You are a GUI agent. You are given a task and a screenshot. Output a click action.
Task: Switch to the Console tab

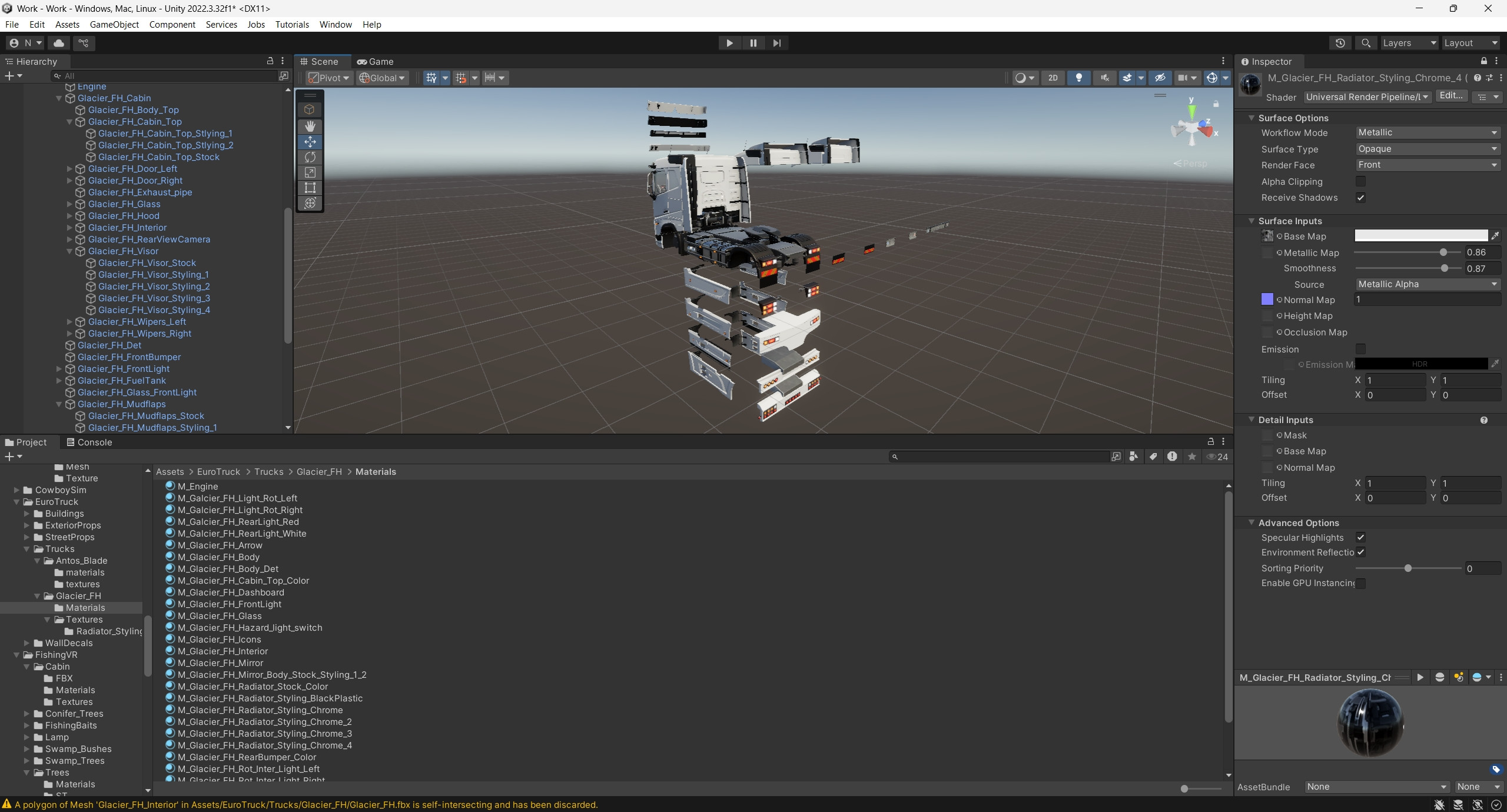coord(89,442)
